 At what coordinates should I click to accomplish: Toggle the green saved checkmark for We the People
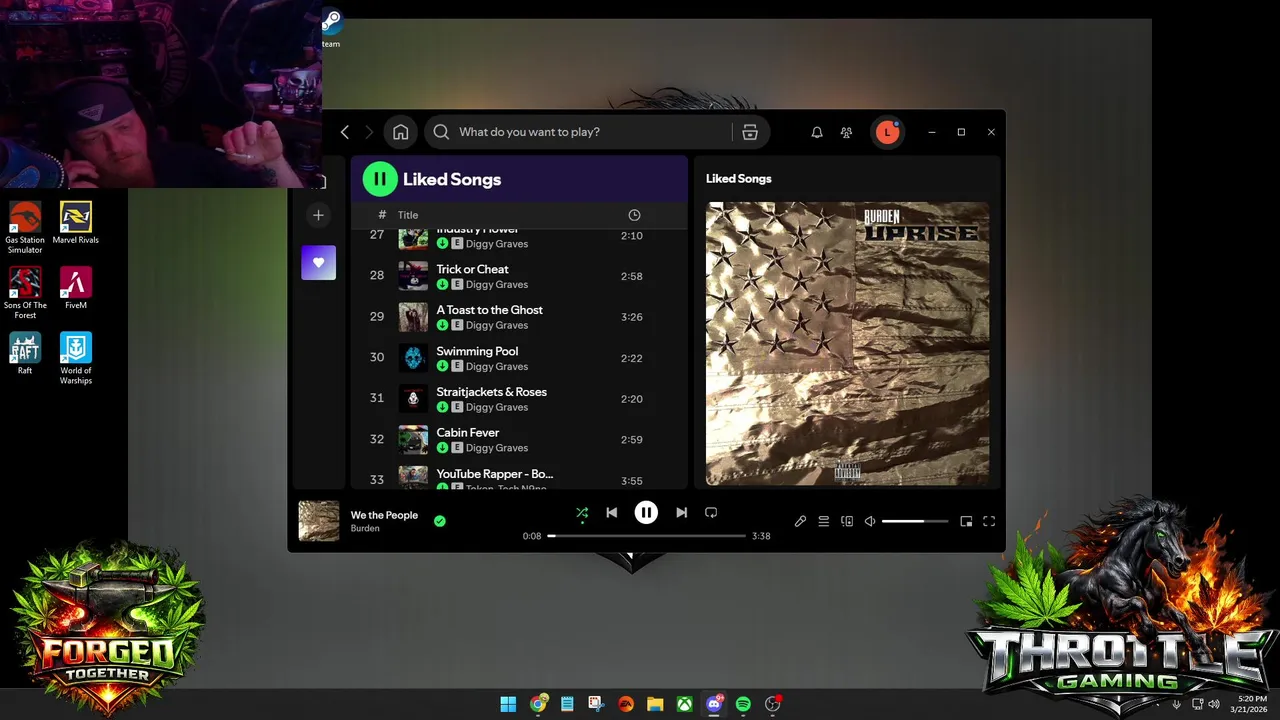point(439,521)
